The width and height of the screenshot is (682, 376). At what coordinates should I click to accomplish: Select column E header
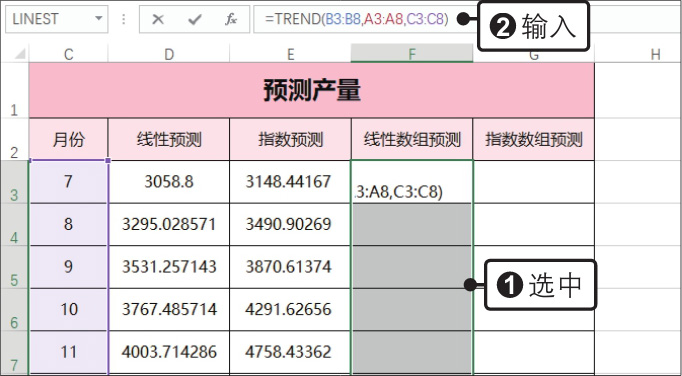pyautogui.click(x=290, y=54)
